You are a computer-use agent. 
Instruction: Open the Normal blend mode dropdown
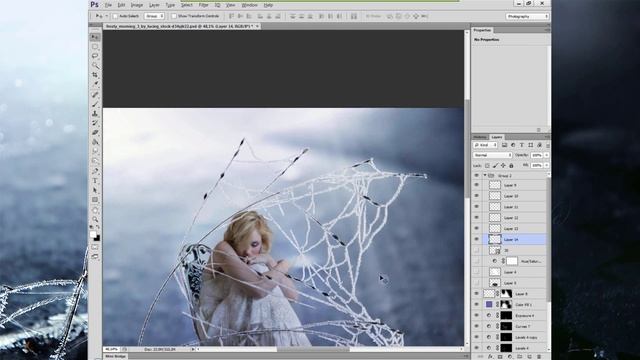(493, 155)
